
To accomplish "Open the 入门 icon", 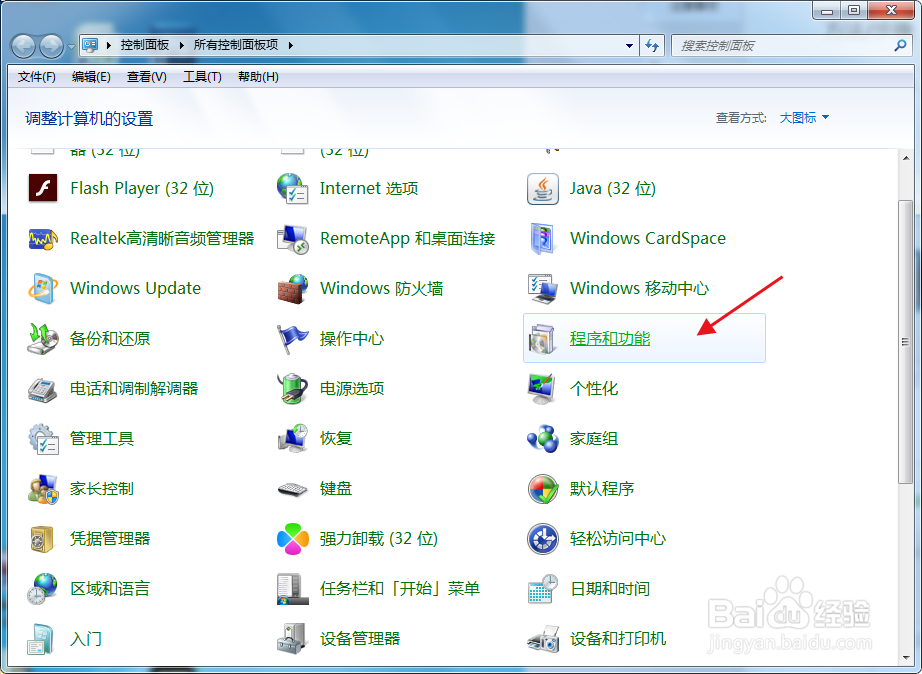I will (43, 639).
